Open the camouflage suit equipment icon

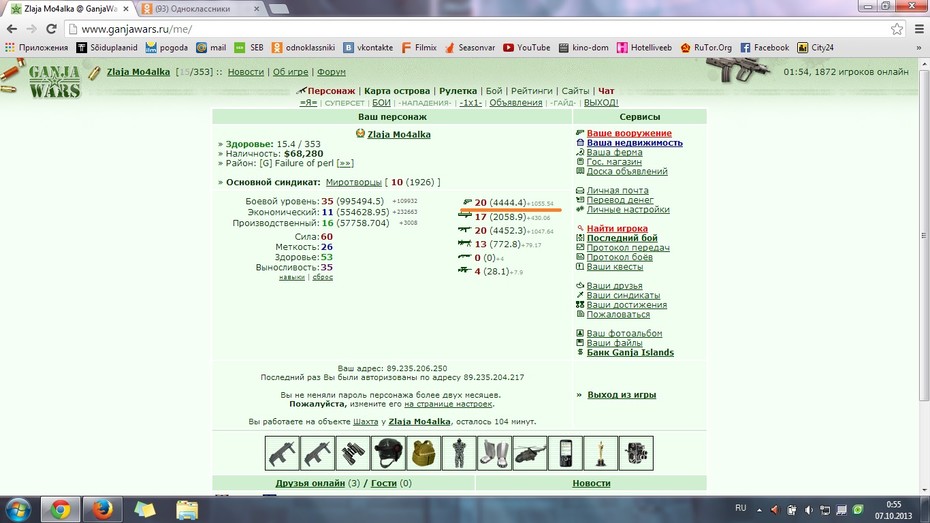coord(459,453)
